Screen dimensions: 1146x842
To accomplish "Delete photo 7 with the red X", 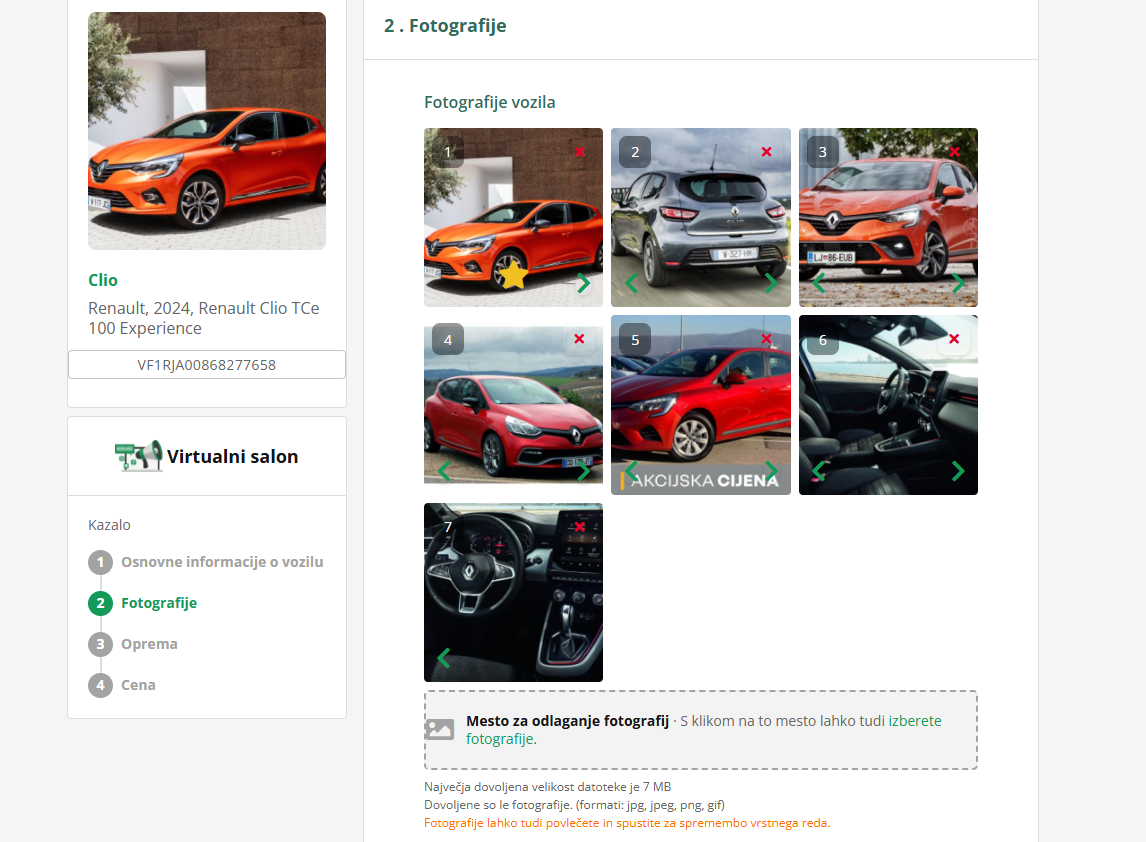I will (580, 527).
